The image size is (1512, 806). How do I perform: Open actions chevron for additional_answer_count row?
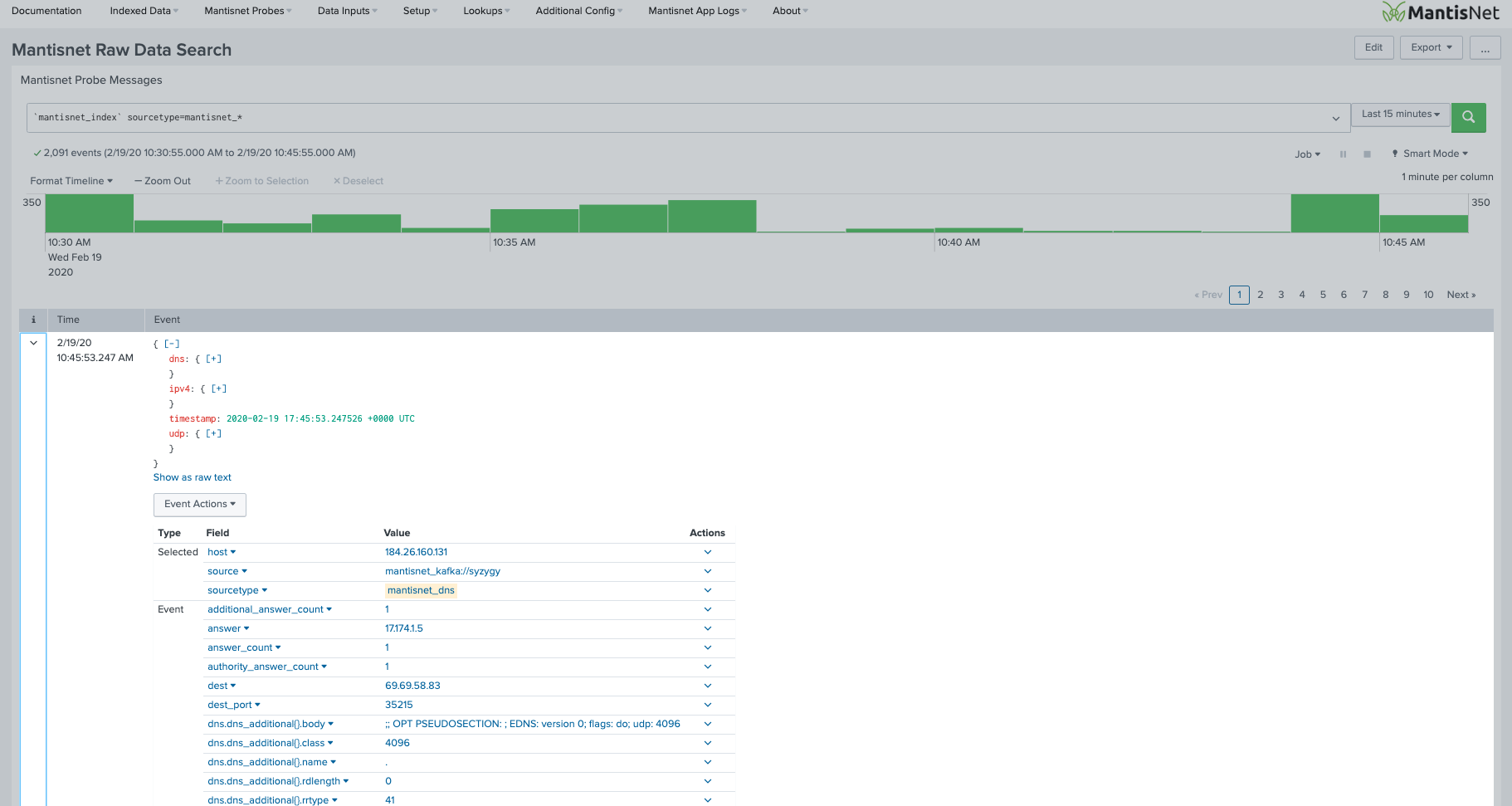tap(708, 609)
